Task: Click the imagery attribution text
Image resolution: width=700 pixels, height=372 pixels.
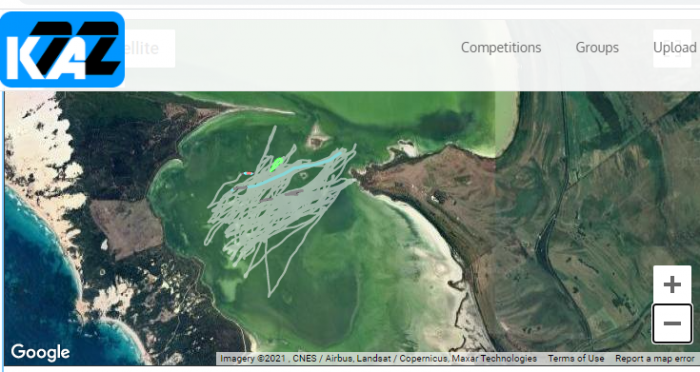Action: (x=378, y=358)
